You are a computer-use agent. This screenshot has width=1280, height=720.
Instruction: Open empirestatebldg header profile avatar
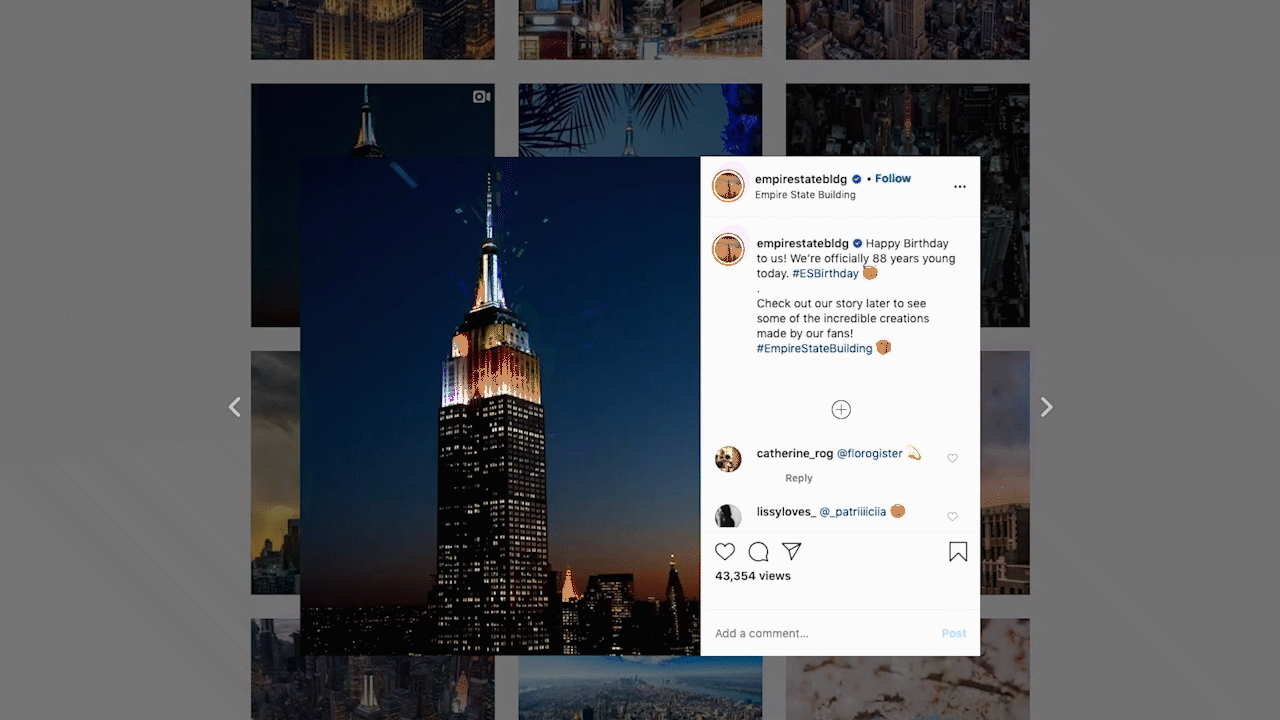coord(728,186)
